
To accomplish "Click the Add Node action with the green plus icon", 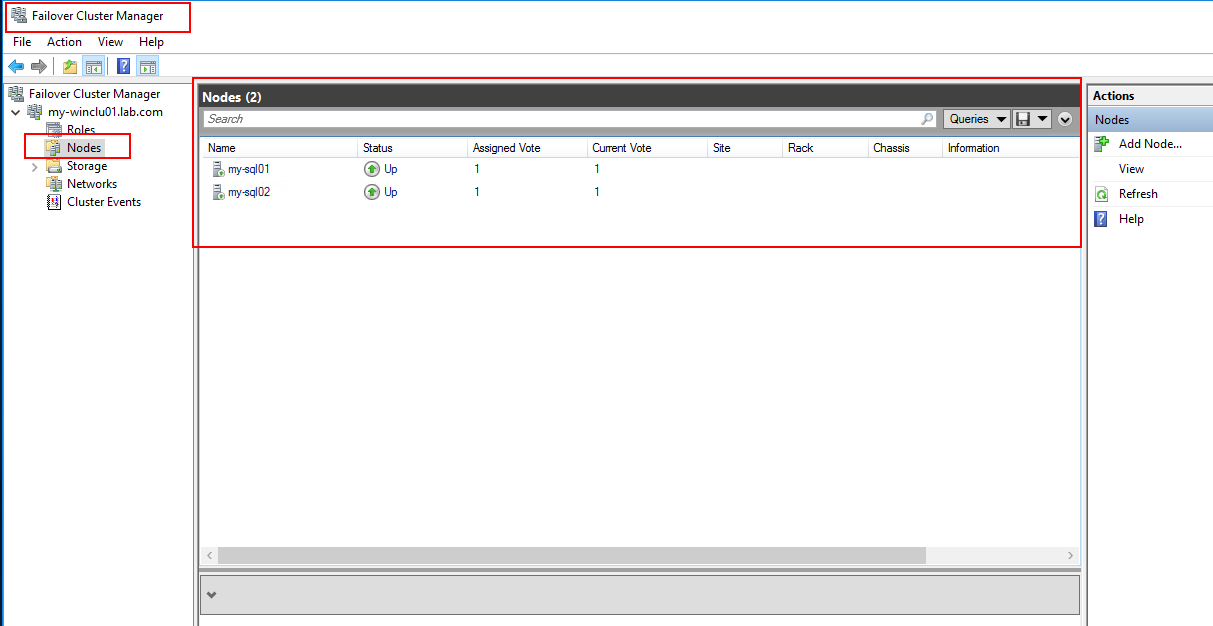I will tap(1150, 144).
